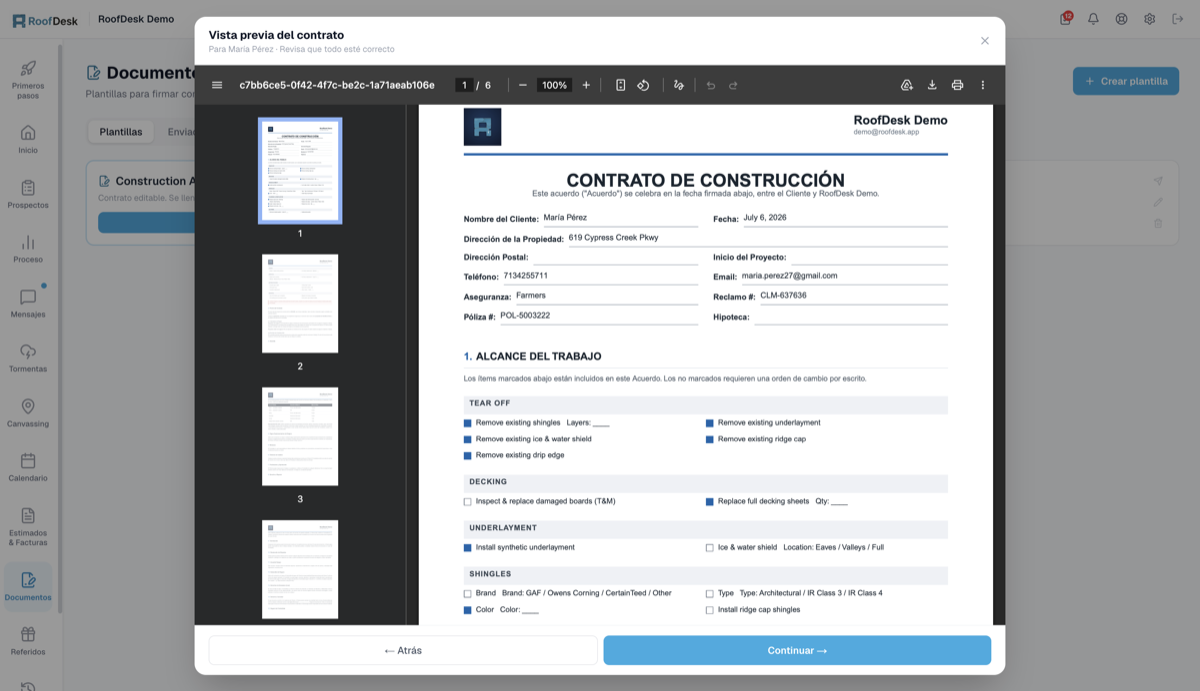The width and height of the screenshot is (1200, 691).
Task: Toggle Remove existing underlayment checkbox
Action: 710,423
